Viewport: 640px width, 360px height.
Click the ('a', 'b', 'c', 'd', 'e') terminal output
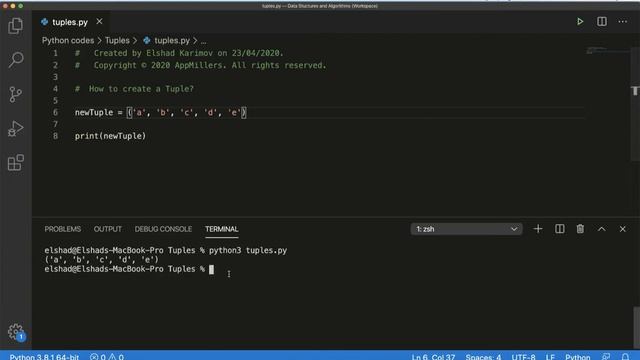(101, 260)
